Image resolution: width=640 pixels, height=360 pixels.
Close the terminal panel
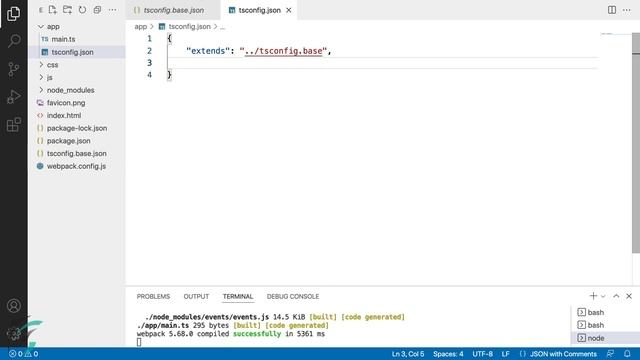coord(629,296)
